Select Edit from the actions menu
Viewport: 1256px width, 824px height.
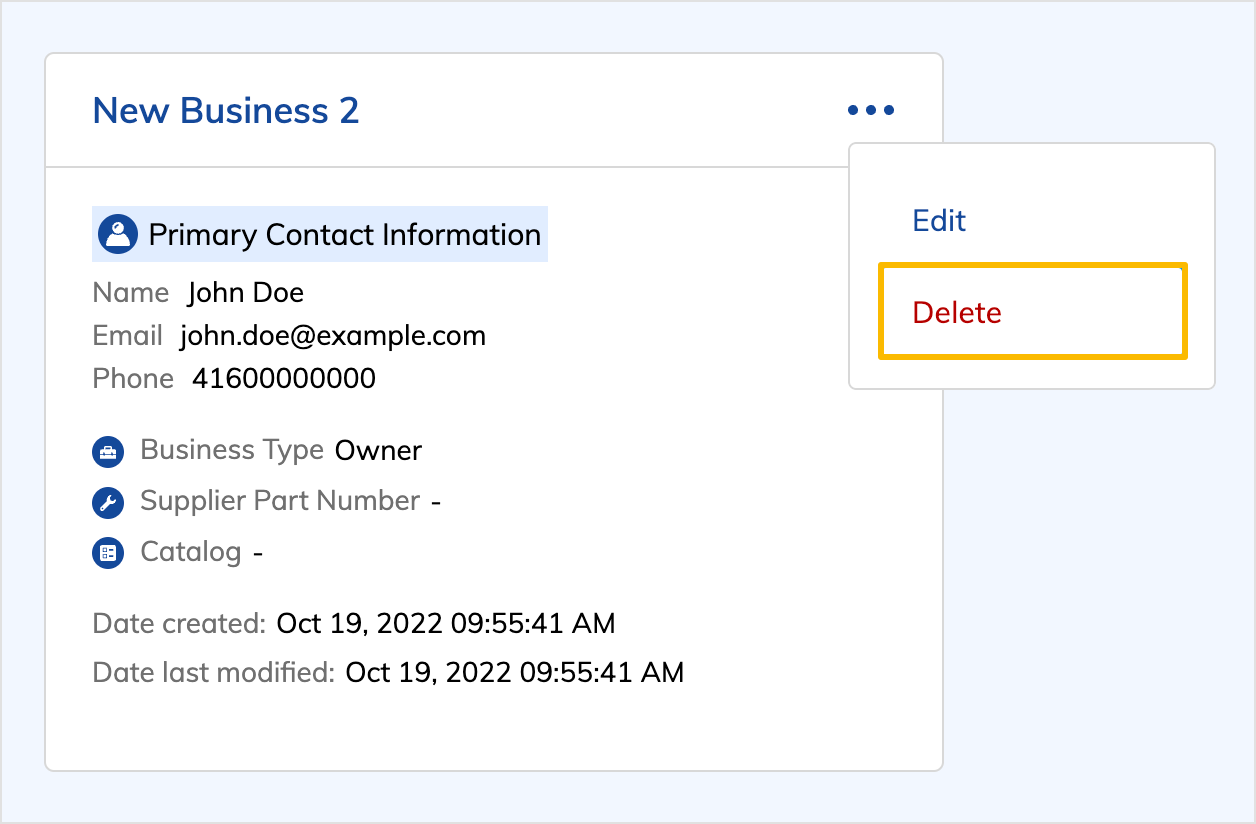click(x=938, y=221)
